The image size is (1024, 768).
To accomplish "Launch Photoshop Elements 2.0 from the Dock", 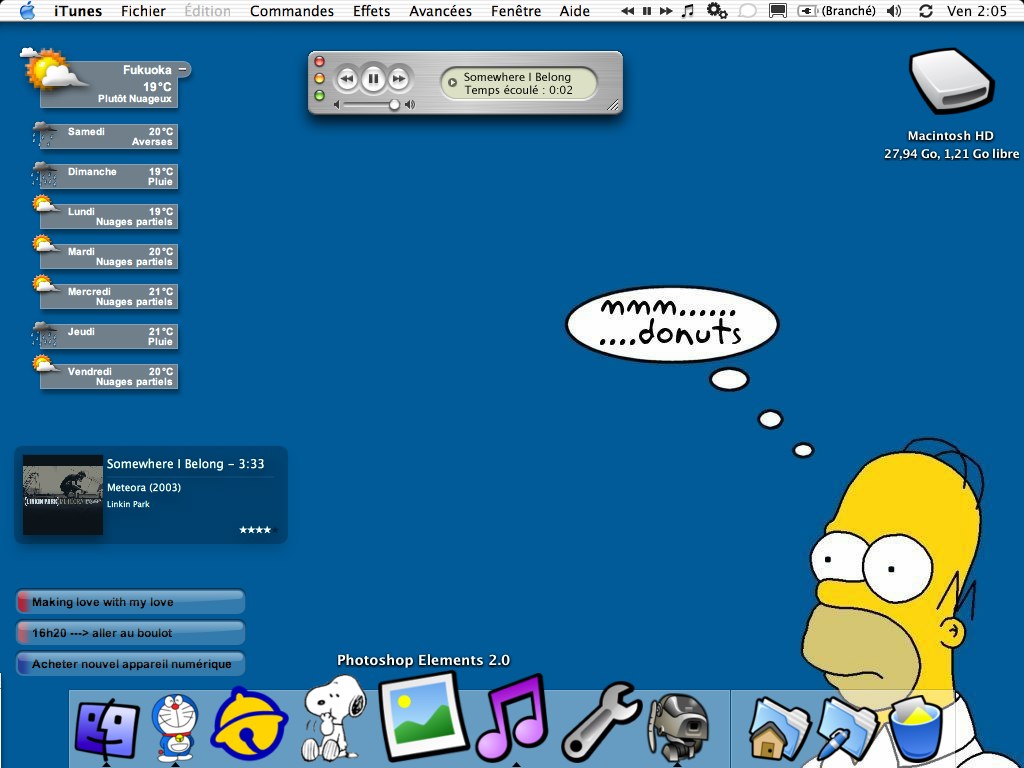I will coord(424,716).
